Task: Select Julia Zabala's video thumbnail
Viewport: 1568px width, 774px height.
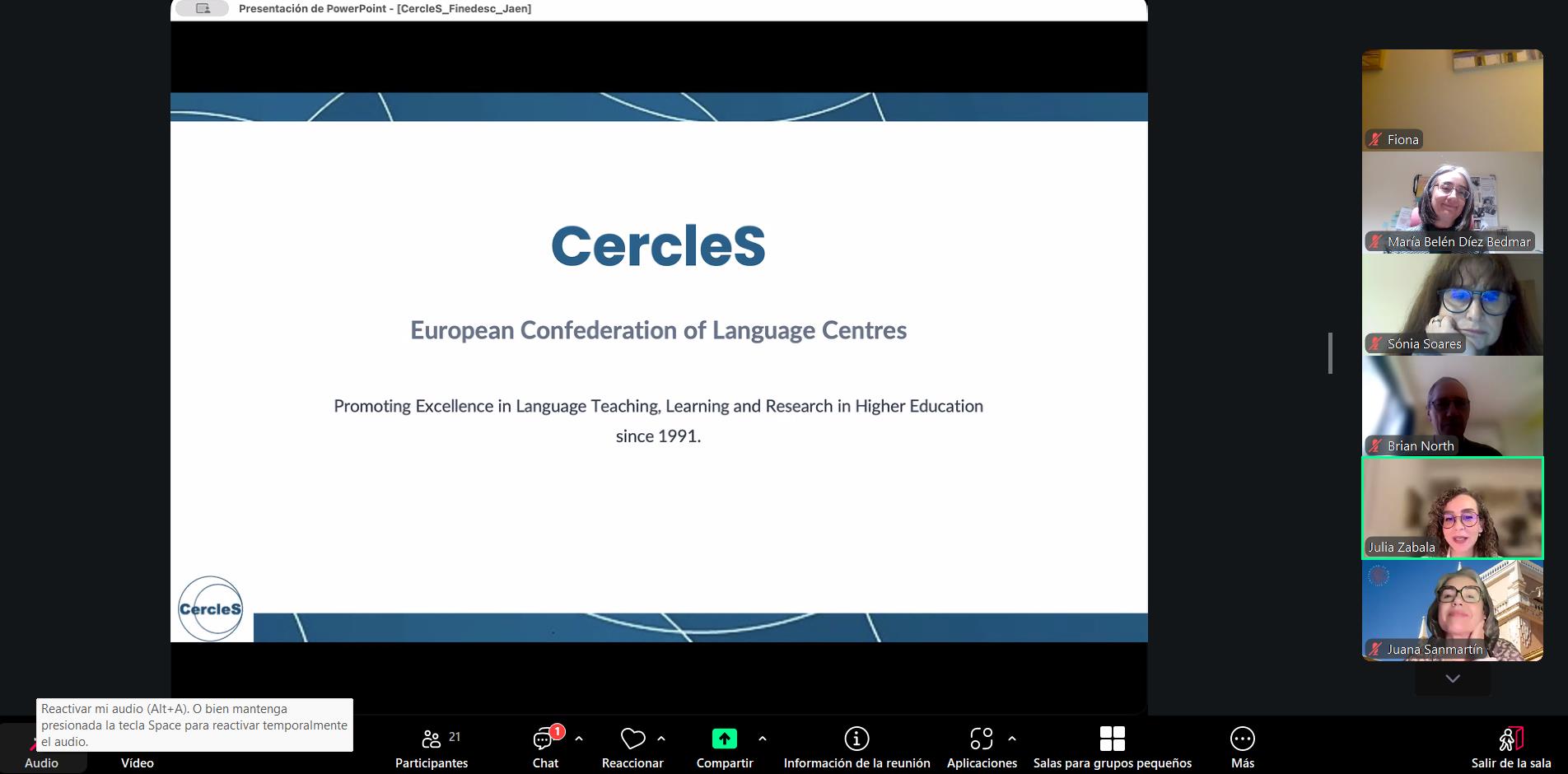Action: point(1452,508)
